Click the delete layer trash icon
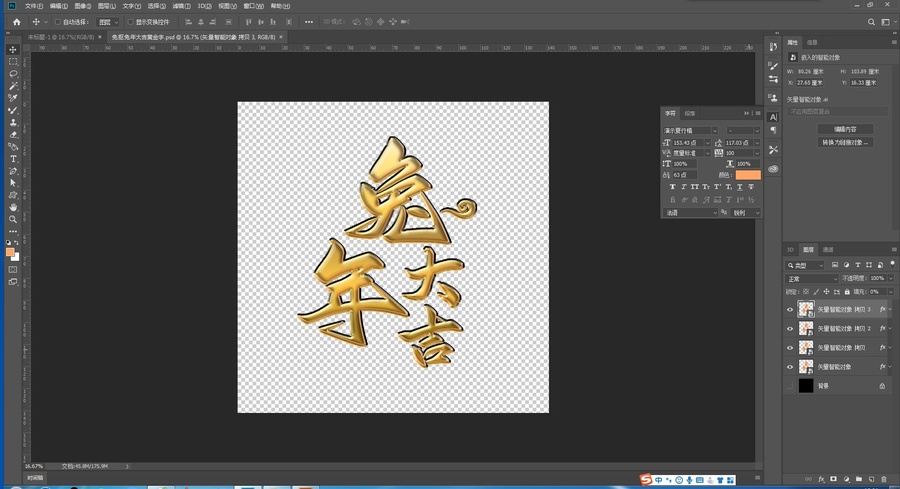Image resolution: width=900 pixels, height=489 pixels. pyautogui.click(x=884, y=479)
